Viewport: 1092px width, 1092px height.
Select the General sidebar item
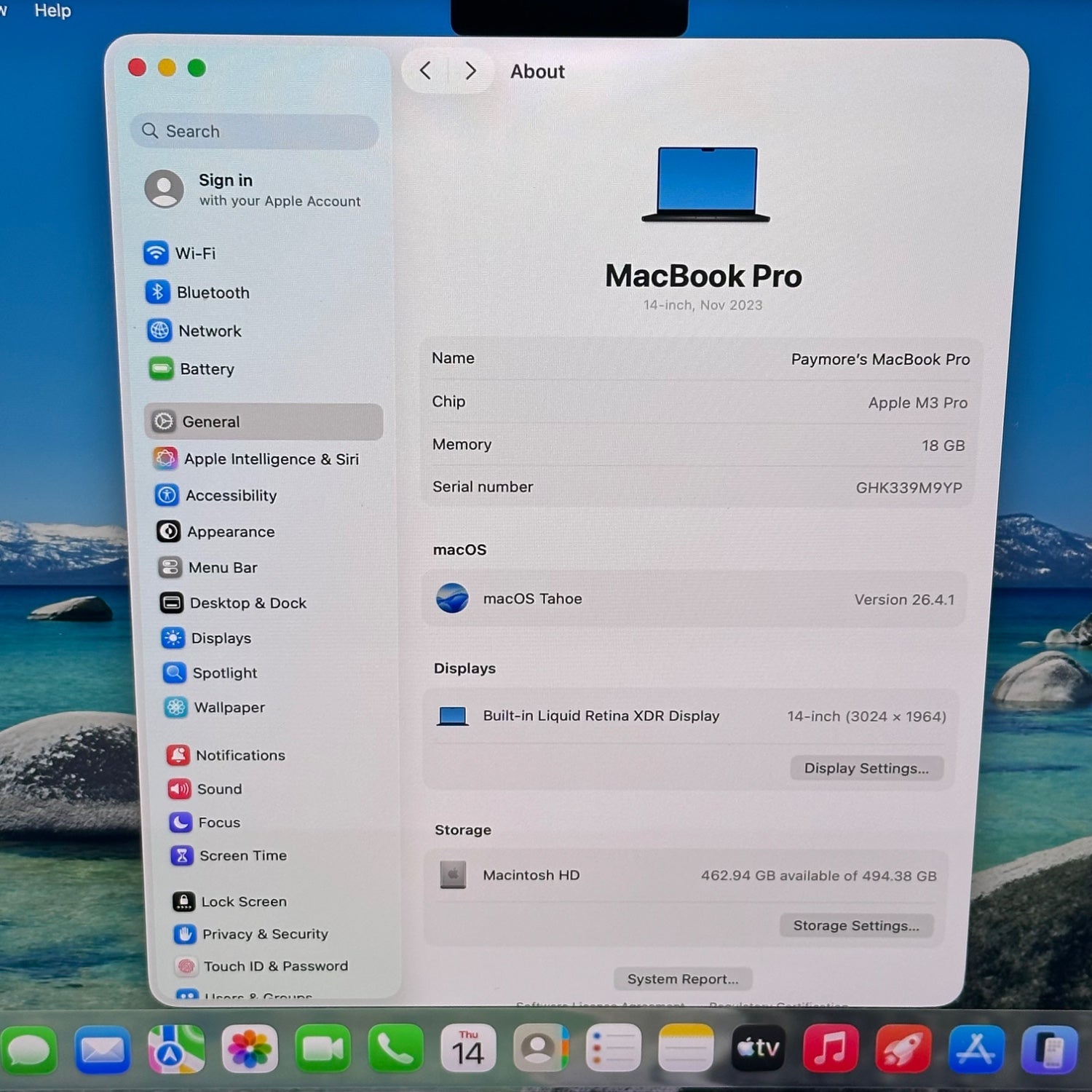click(x=264, y=422)
